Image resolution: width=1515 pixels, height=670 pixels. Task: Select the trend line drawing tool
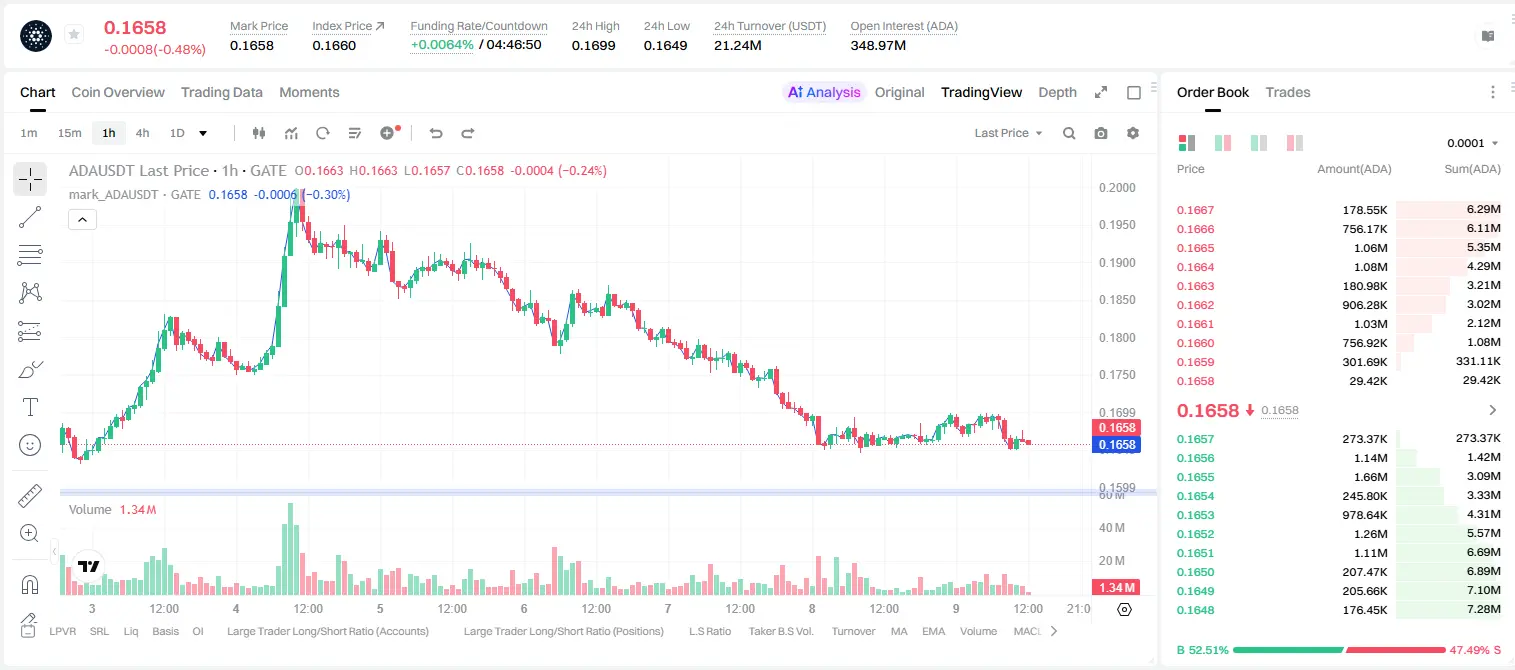[x=30, y=217]
